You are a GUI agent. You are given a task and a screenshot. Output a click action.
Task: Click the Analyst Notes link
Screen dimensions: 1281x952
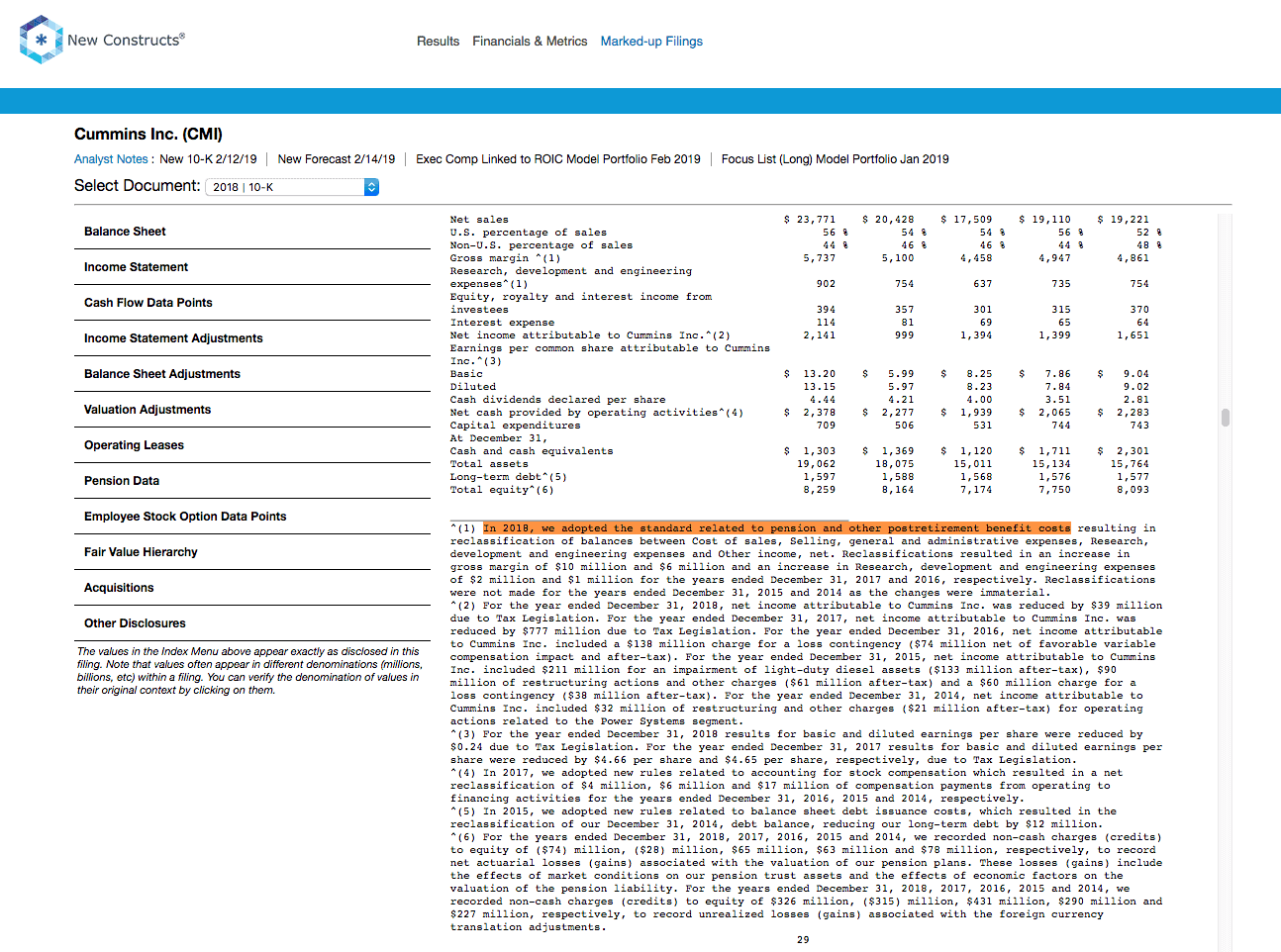[x=111, y=159]
